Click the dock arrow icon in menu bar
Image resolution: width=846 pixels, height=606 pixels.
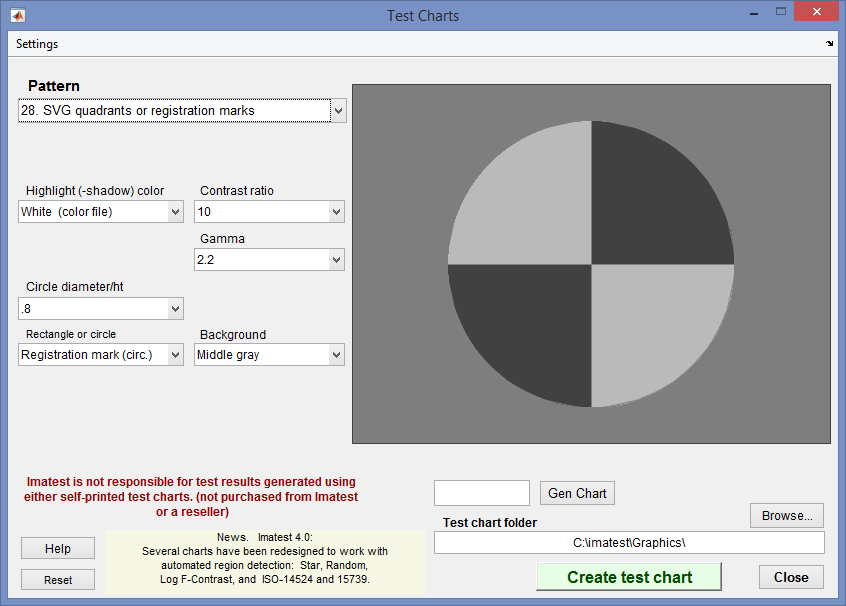829,44
